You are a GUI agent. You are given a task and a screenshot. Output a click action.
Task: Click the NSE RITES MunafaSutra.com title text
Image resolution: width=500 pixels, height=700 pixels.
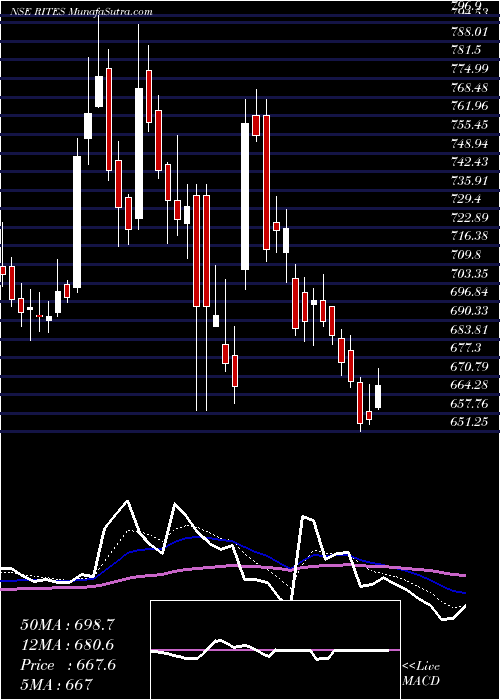click(x=83, y=11)
